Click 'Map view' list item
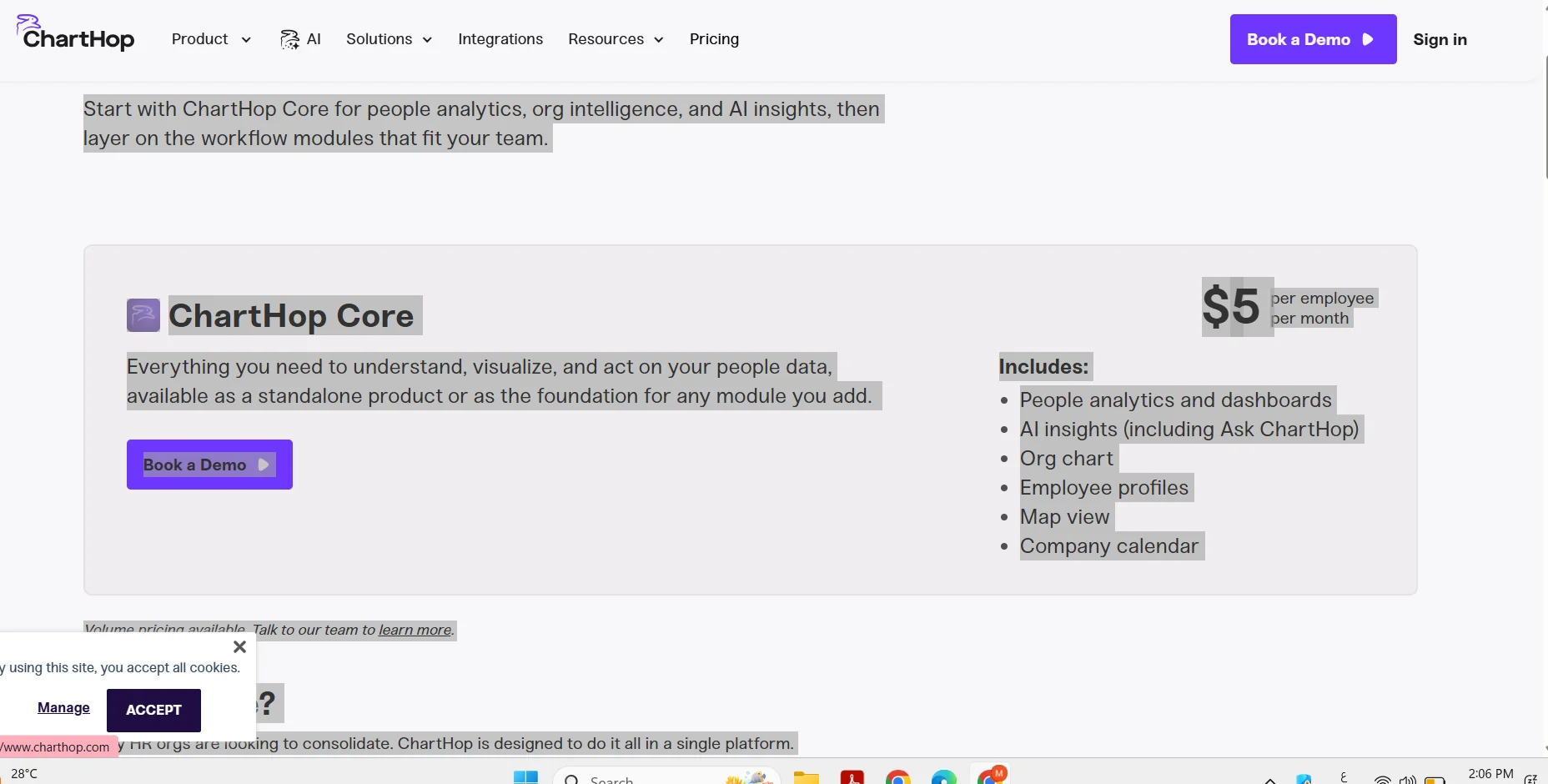 tap(1065, 516)
